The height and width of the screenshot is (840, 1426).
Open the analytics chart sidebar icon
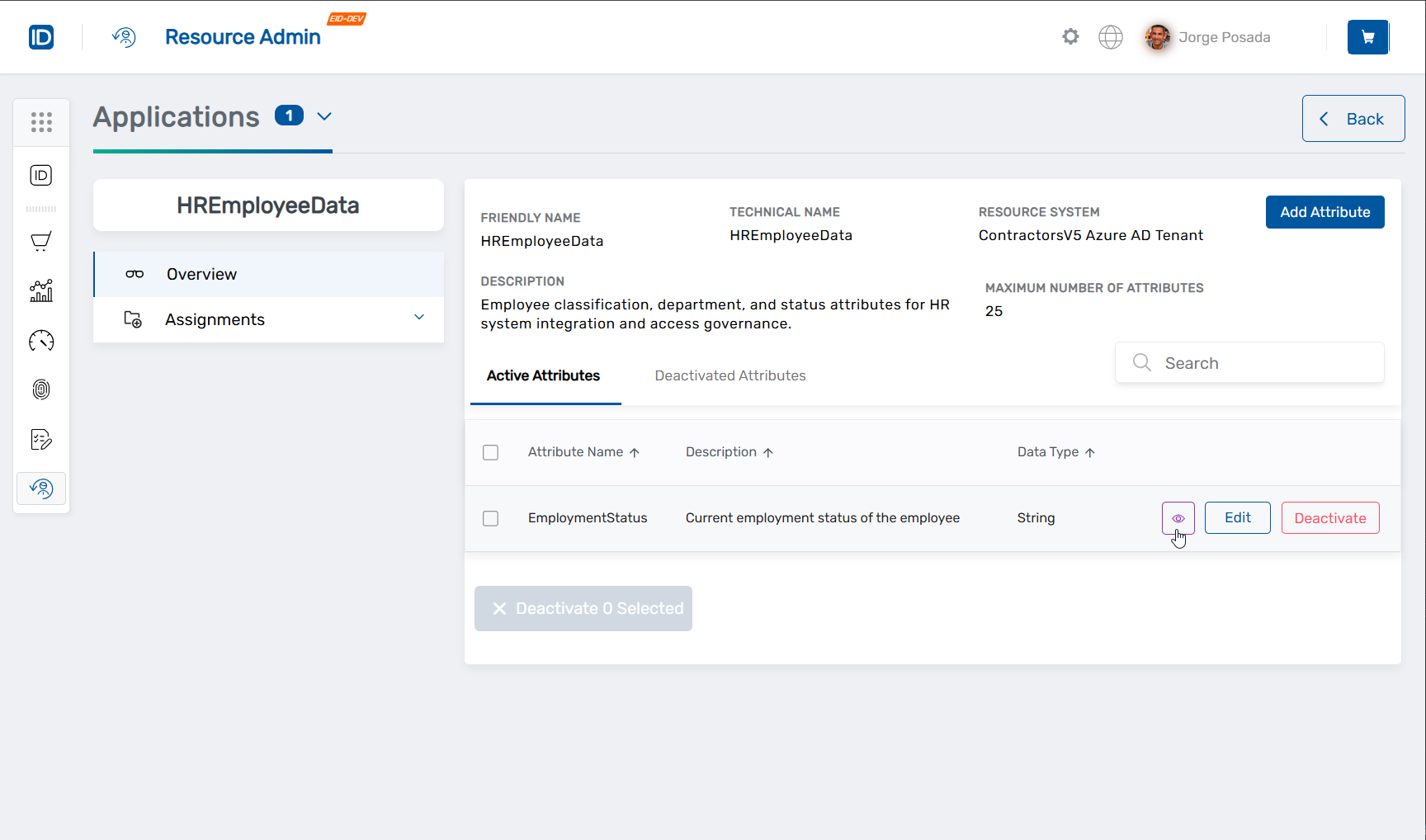click(41, 290)
